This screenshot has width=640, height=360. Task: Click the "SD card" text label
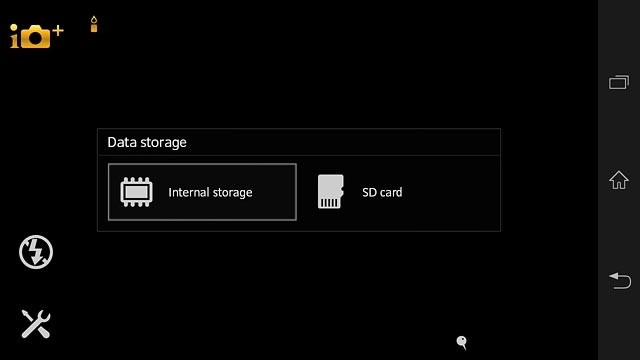click(382, 192)
